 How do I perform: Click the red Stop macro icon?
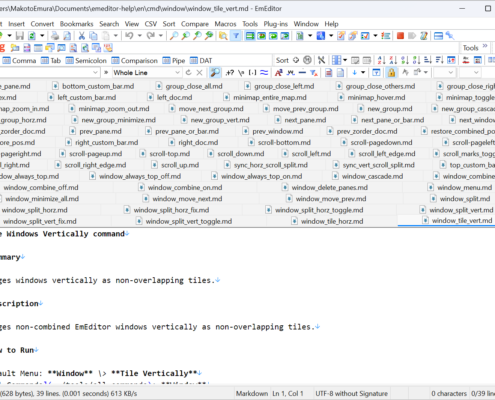pos(400,36)
